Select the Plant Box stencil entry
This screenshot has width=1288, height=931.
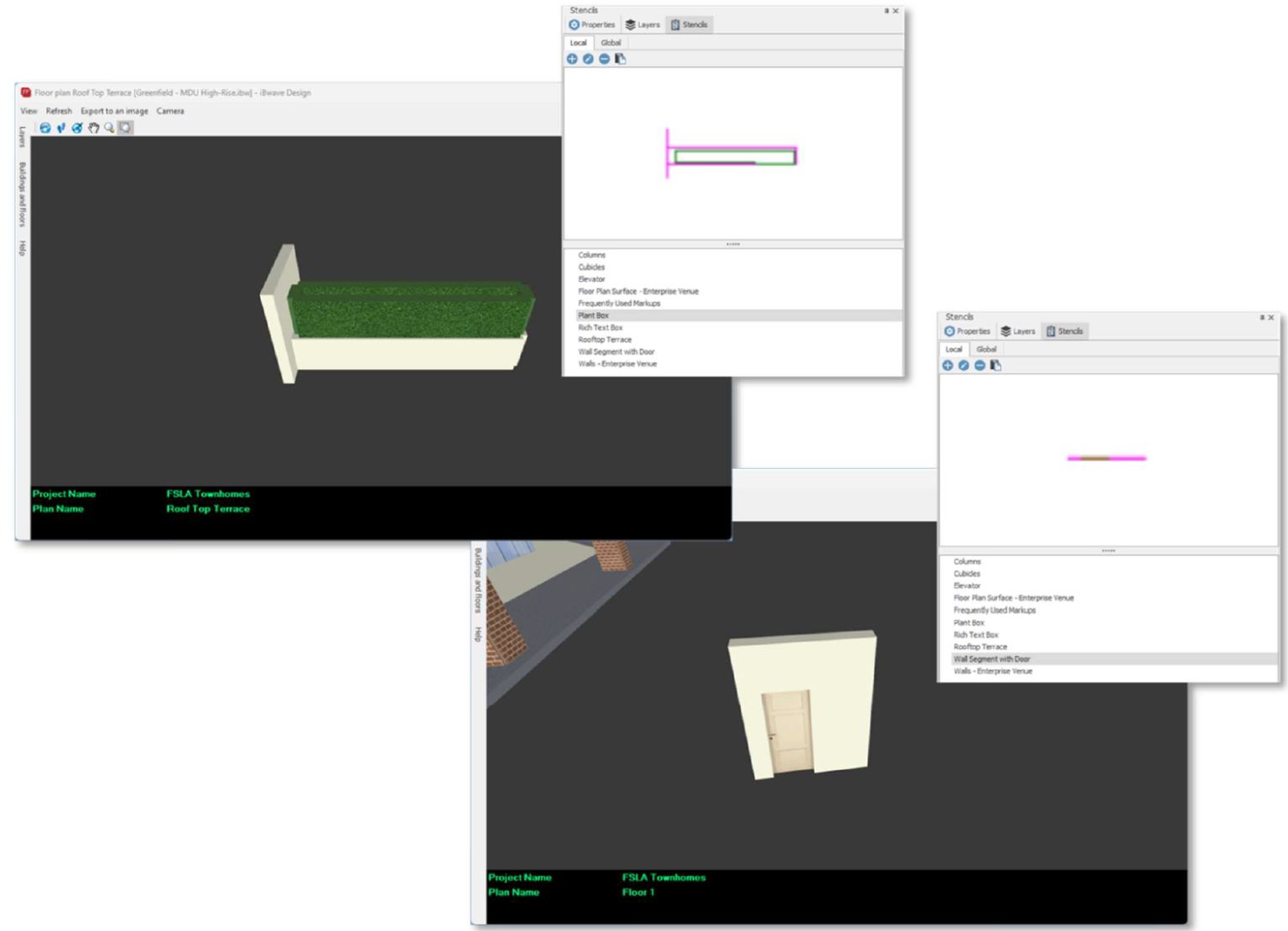tap(595, 315)
